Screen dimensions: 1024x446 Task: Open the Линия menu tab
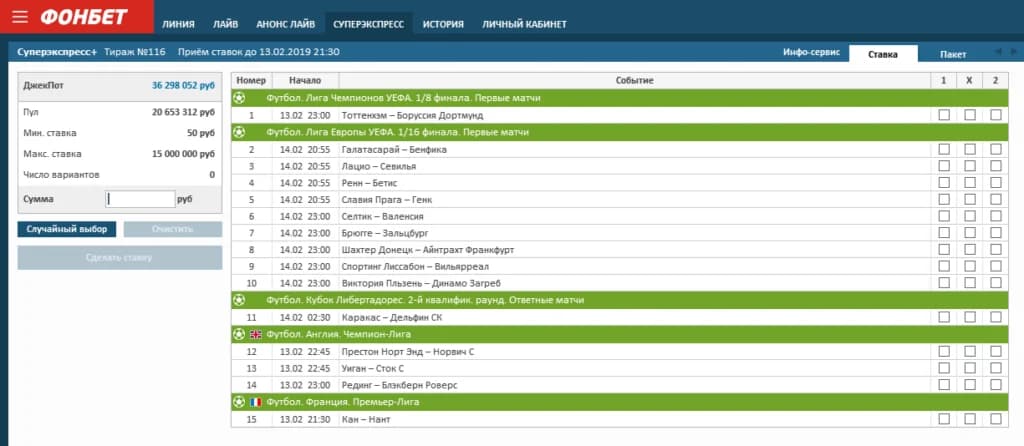(178, 24)
